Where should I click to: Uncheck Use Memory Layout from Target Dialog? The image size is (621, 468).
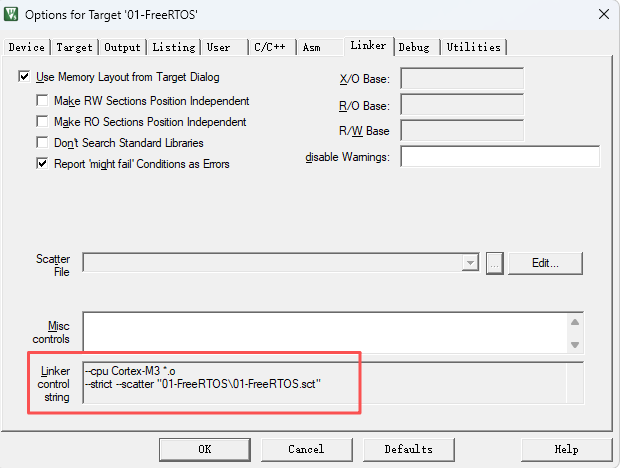pyautogui.click(x=24, y=76)
